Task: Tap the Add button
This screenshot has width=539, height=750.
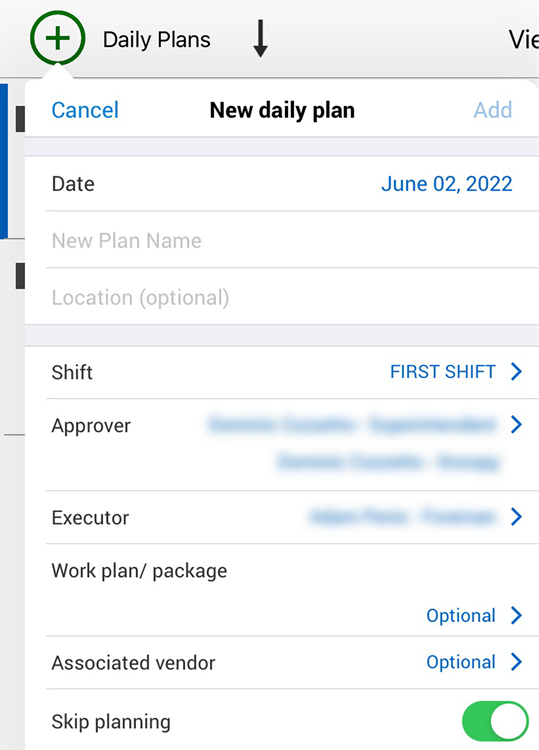Action: 493,110
